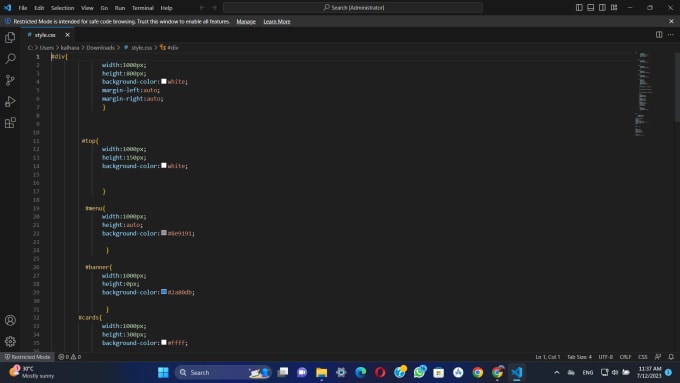
Task: Open Microsoft Edge from the taskbar
Action: [360, 372]
